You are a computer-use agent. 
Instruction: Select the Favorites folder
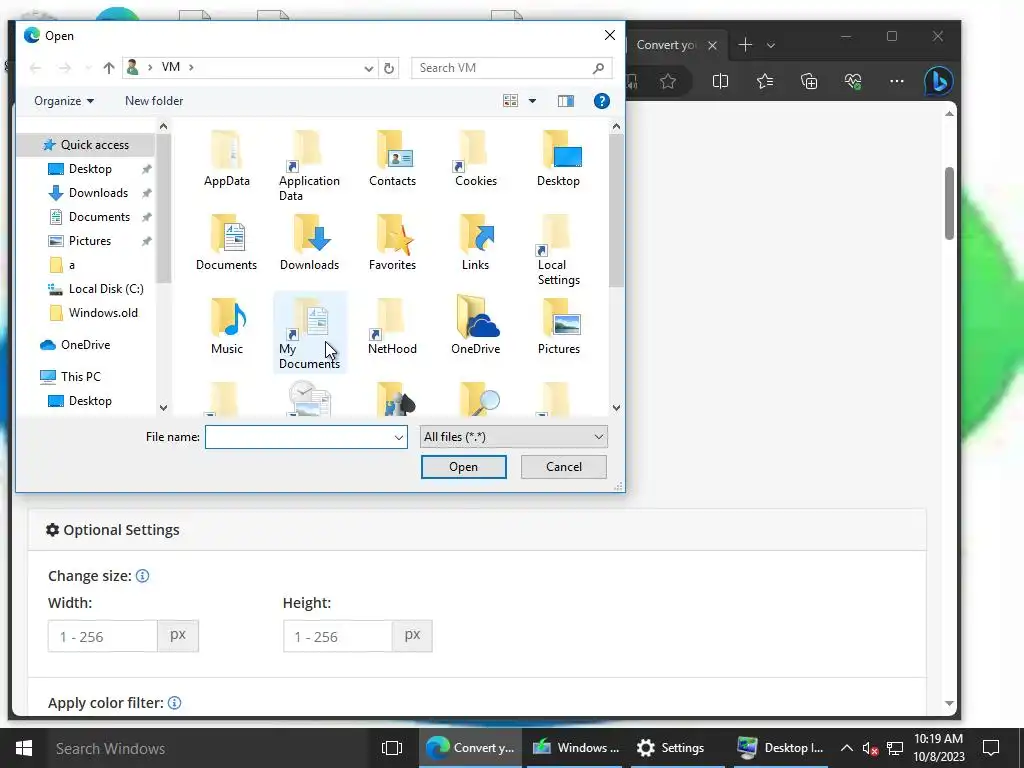pos(392,243)
